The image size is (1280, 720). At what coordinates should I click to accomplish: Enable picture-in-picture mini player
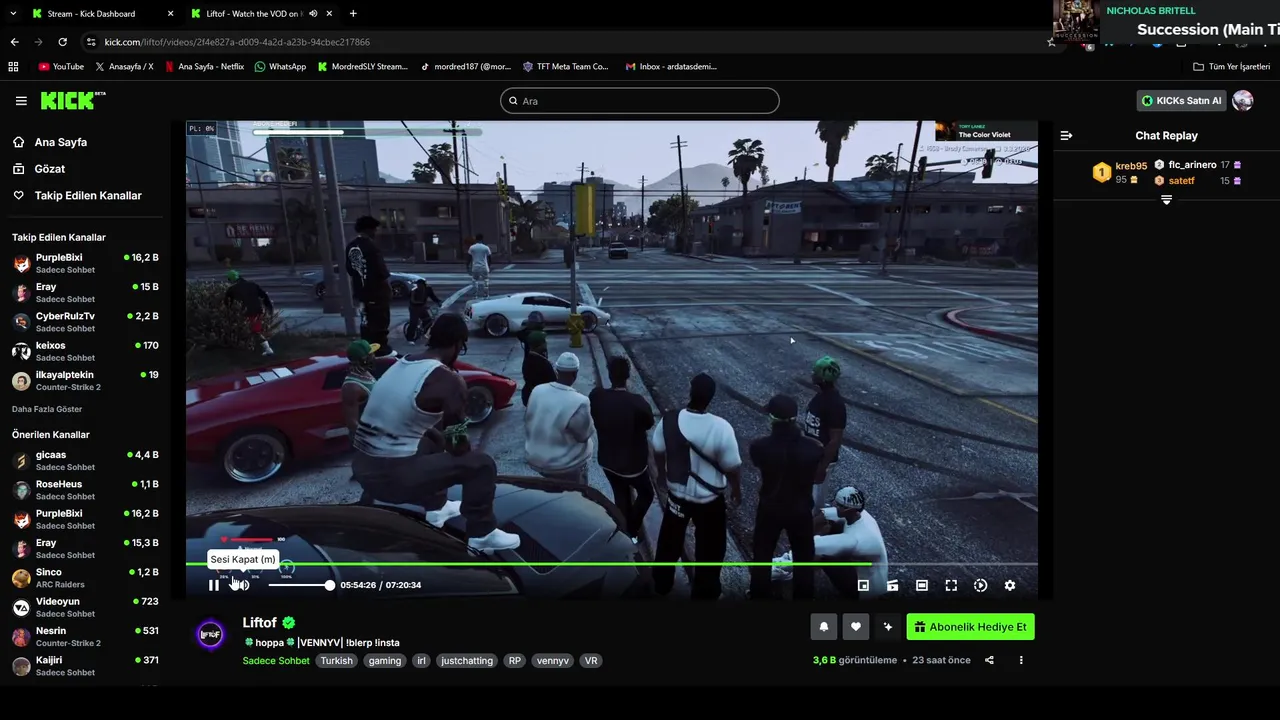(x=863, y=586)
